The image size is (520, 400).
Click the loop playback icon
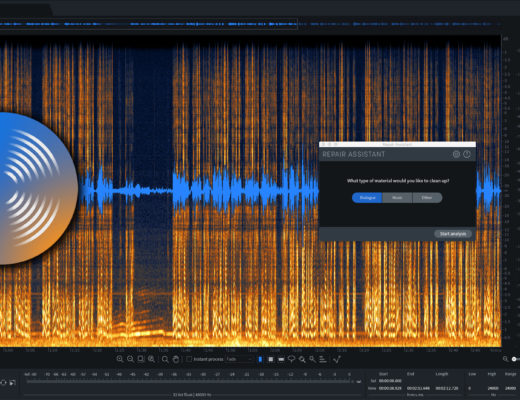pyautogui.click(x=3, y=383)
